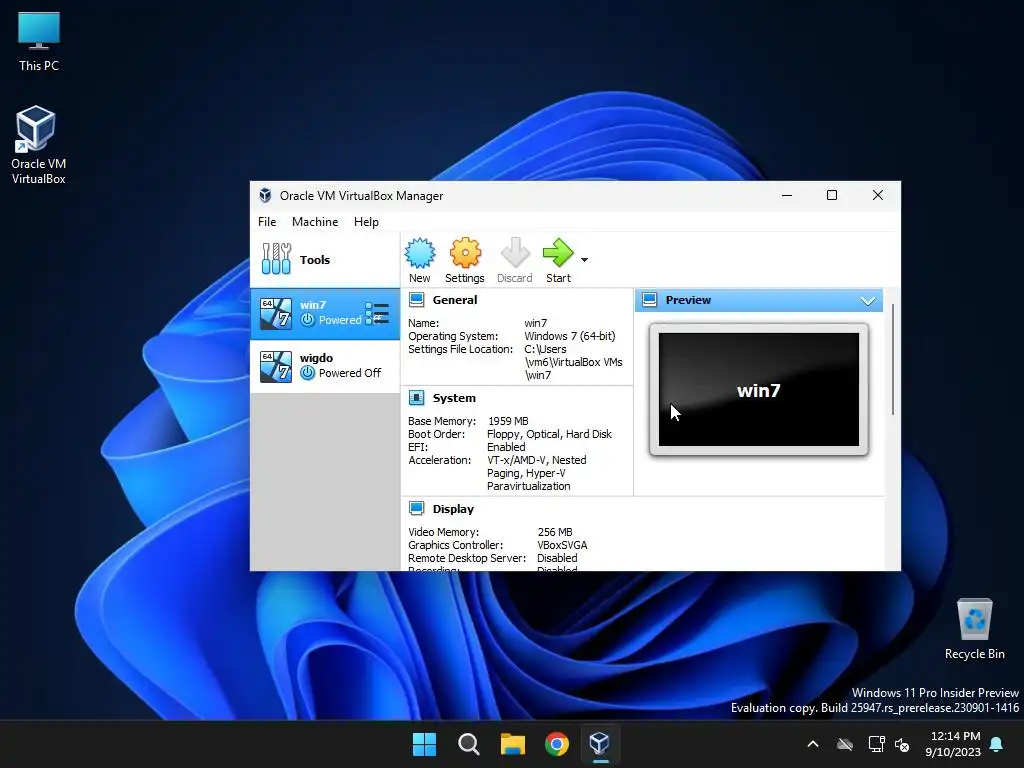Open Oracle VM VirtualBox desktop shortcut
The height and width of the screenshot is (768, 1024).
tap(39, 145)
